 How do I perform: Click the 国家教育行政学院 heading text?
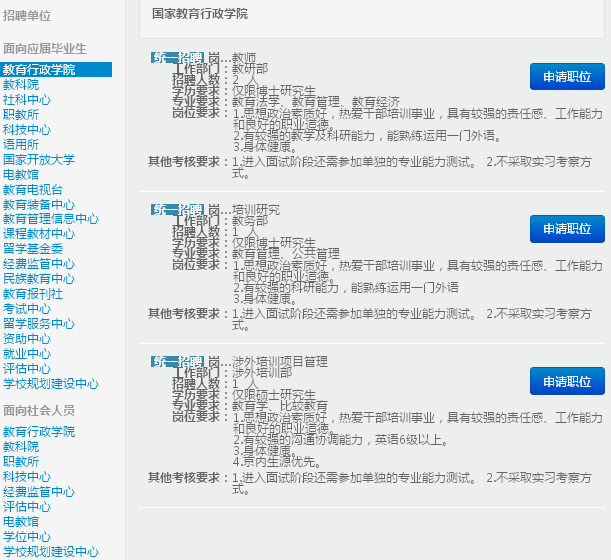click(x=200, y=14)
